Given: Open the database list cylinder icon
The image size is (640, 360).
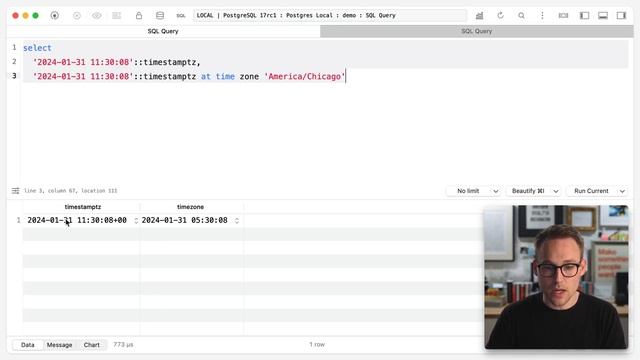Looking at the screenshot, I should [x=160, y=16].
